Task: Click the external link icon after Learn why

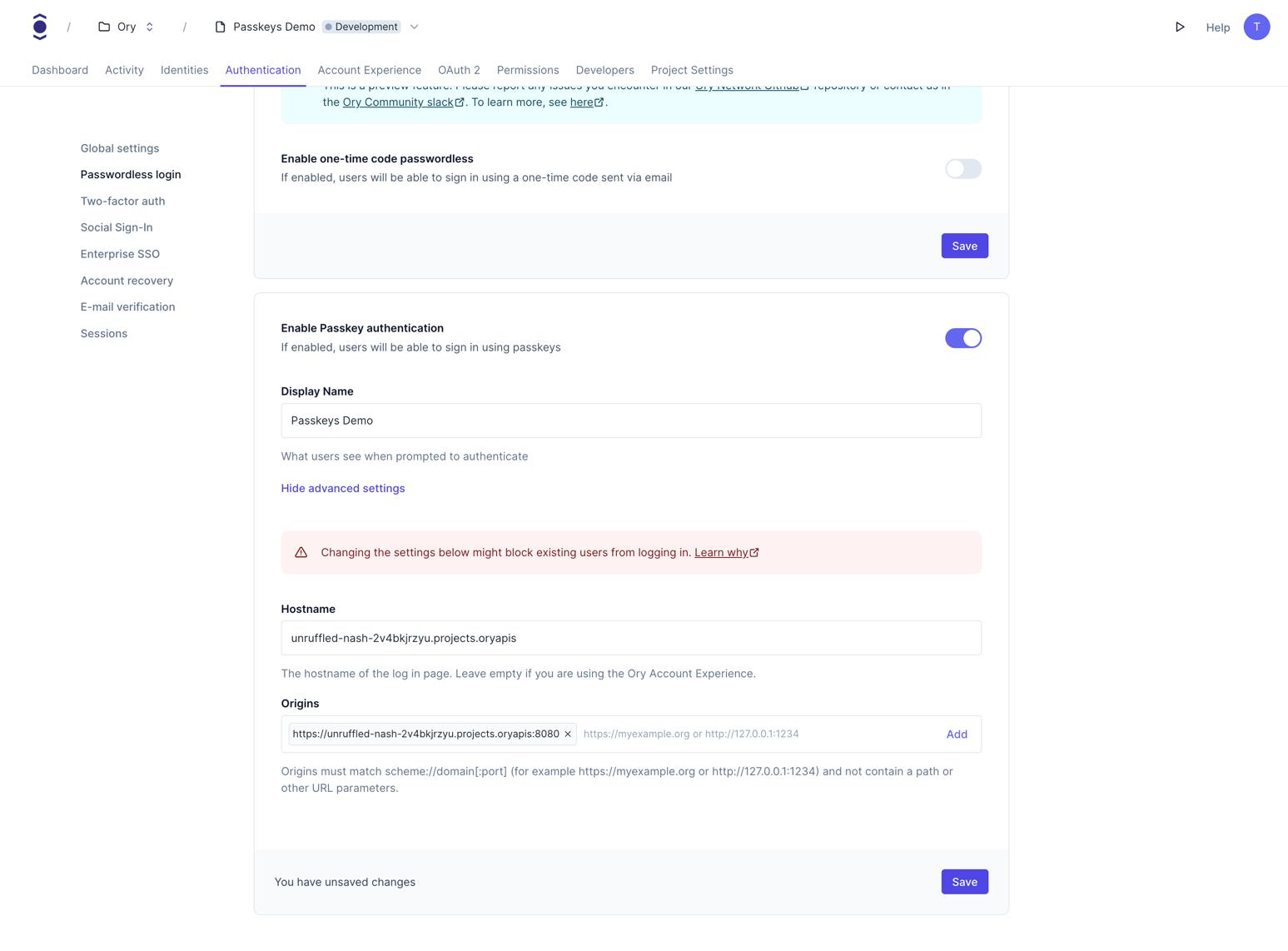Action: [x=754, y=551]
